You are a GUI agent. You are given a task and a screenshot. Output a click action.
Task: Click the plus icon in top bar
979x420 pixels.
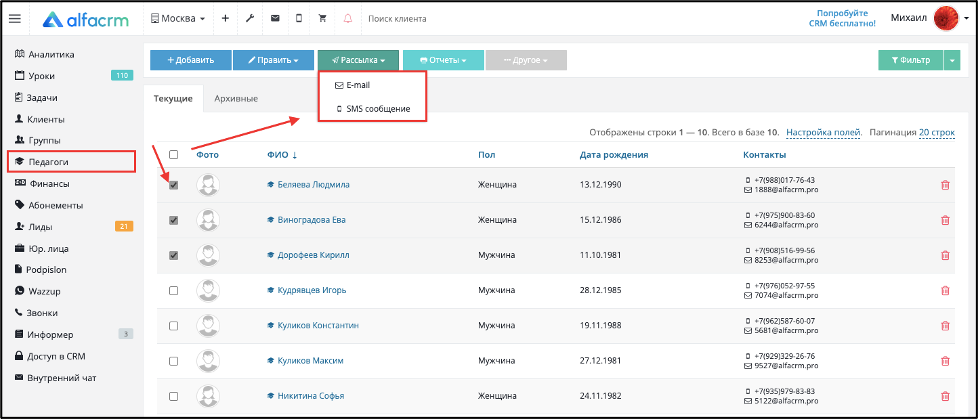(x=225, y=19)
